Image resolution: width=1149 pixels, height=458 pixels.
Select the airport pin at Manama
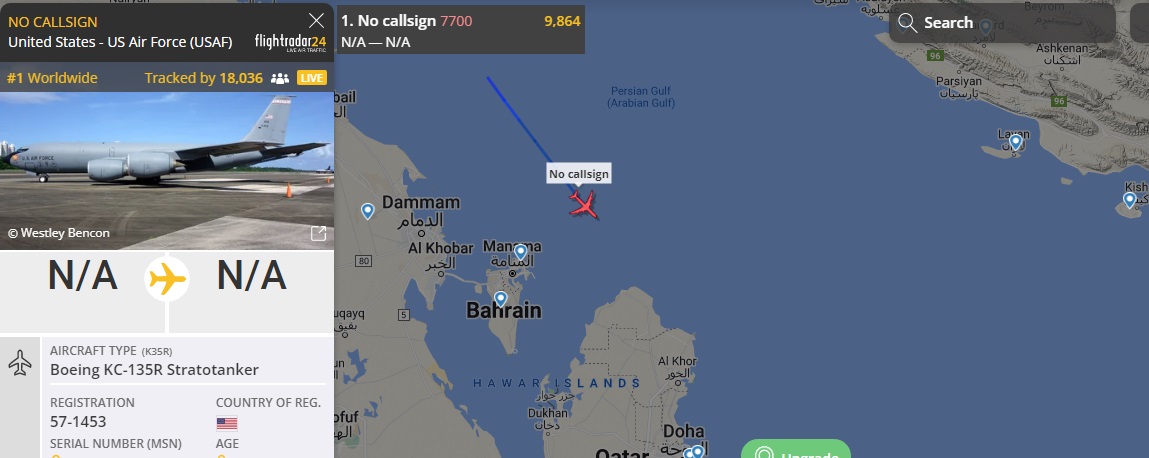(x=520, y=253)
